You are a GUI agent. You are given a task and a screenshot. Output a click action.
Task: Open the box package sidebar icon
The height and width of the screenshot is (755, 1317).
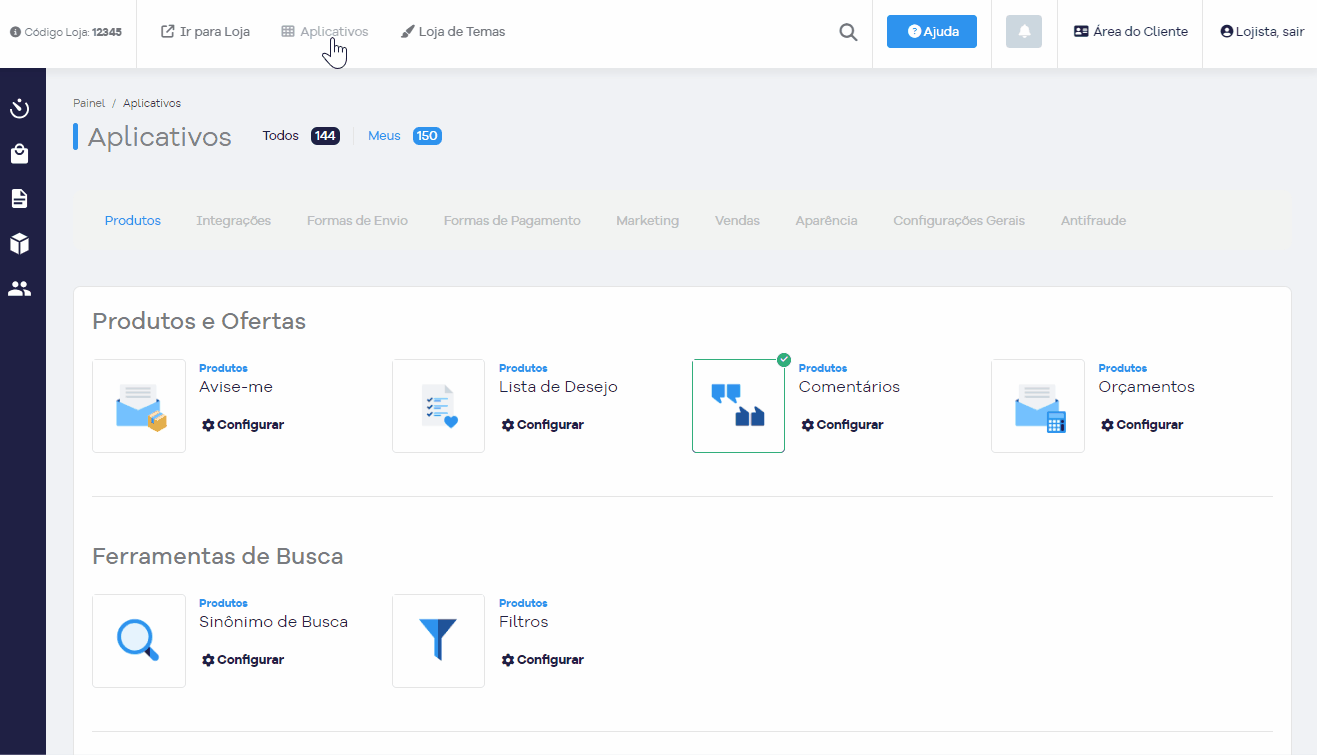tap(19, 243)
